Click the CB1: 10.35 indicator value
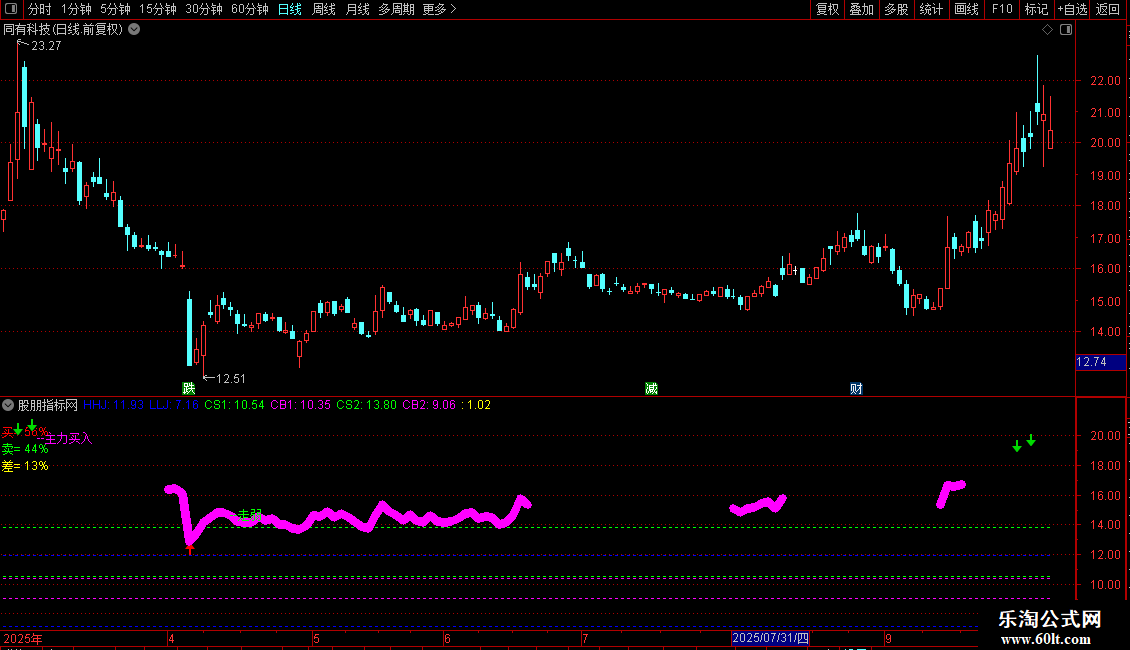Screen dimensions: 1130x650 click(x=301, y=405)
